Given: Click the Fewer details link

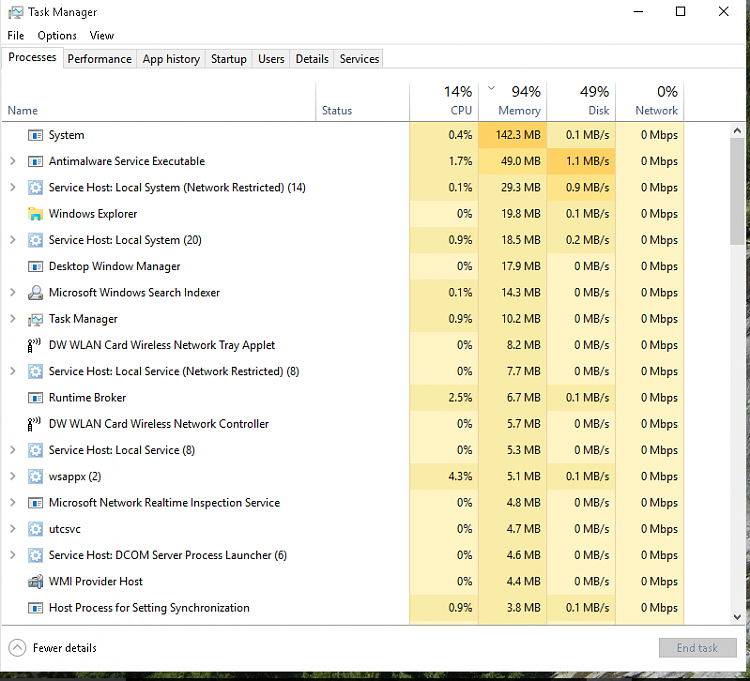Looking at the screenshot, I should coord(65,648).
